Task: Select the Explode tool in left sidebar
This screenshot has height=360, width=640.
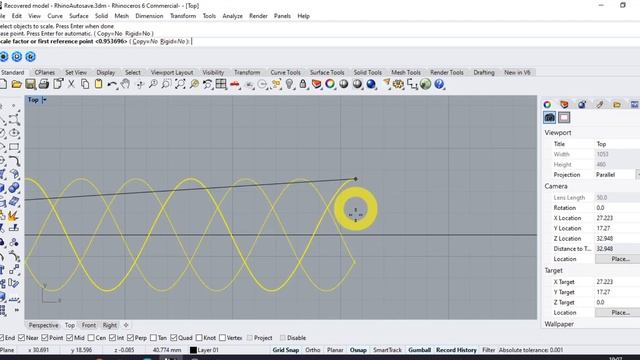Action: click(x=13, y=215)
